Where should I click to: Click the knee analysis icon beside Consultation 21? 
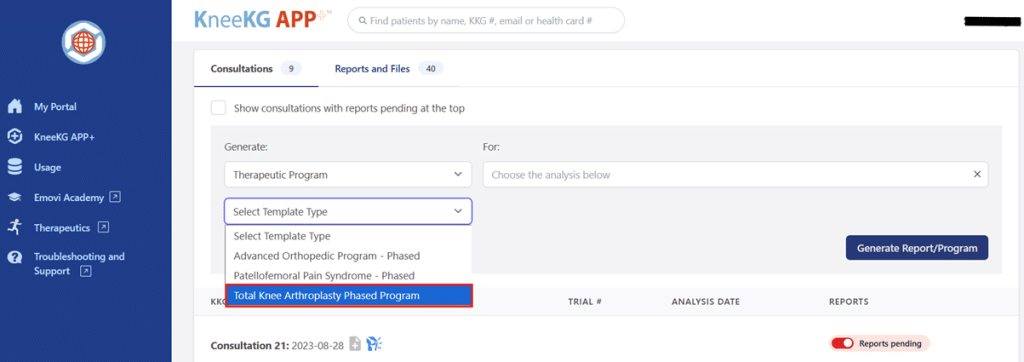(374, 344)
